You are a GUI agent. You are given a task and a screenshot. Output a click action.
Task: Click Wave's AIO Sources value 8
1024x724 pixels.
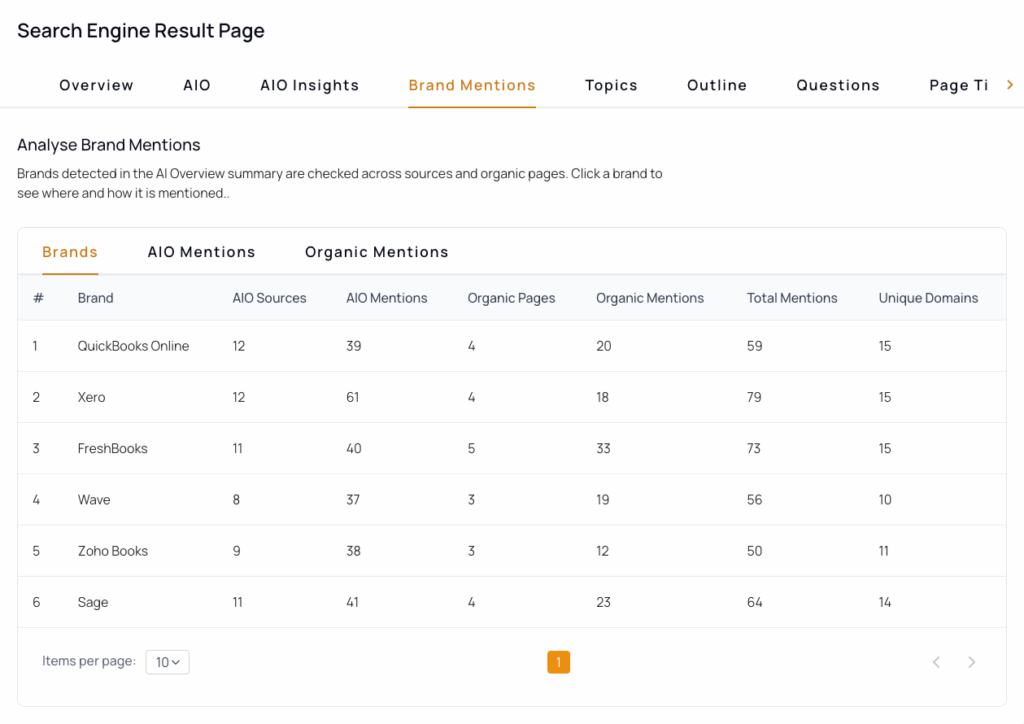click(x=236, y=500)
